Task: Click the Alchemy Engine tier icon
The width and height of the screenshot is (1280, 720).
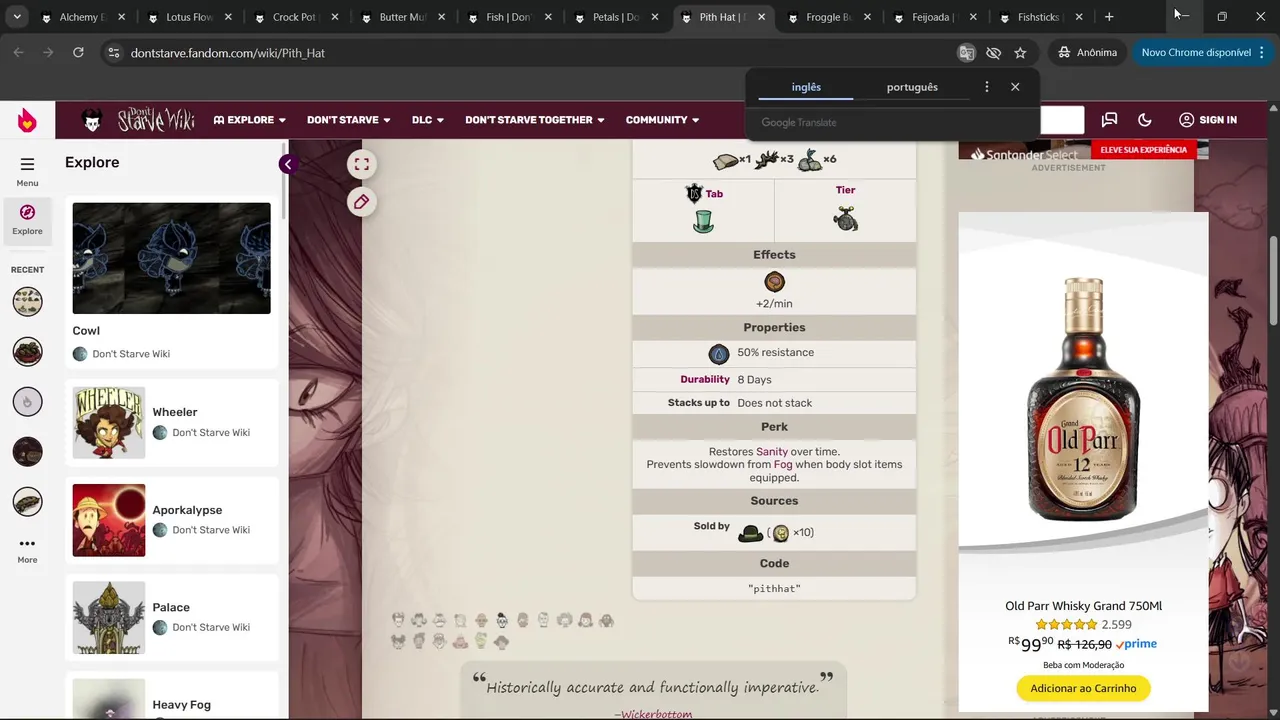Action: pyautogui.click(x=846, y=218)
